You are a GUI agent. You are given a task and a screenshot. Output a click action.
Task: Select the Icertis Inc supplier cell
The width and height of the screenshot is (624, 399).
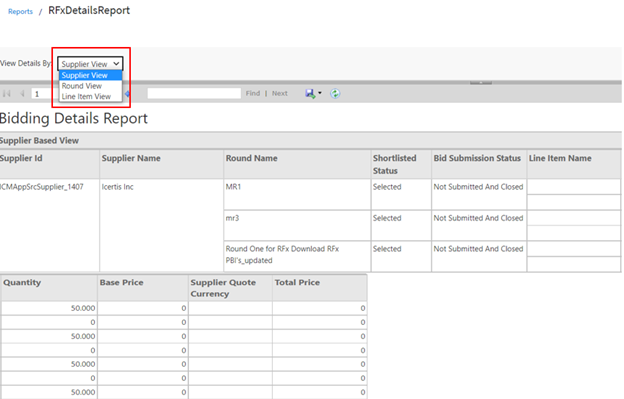pos(162,225)
